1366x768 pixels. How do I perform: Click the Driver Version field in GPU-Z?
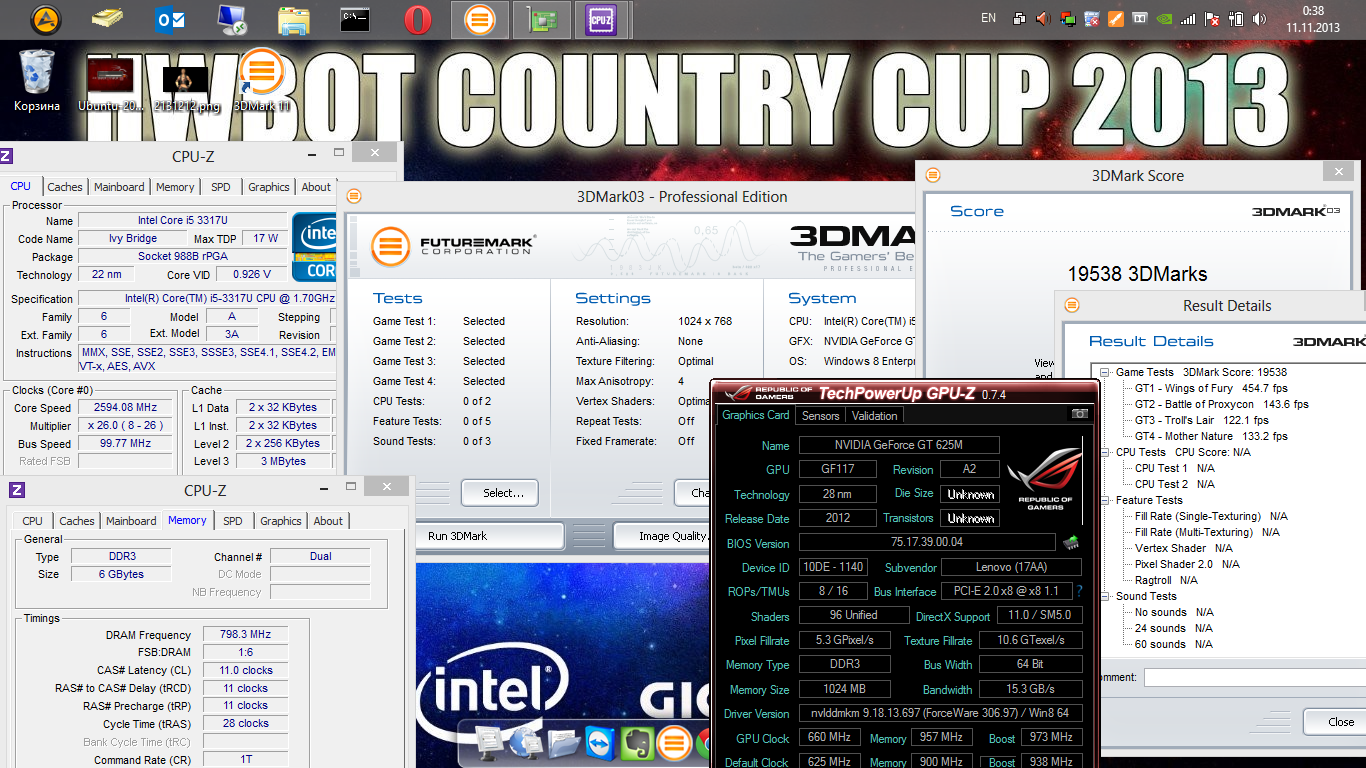pos(940,714)
